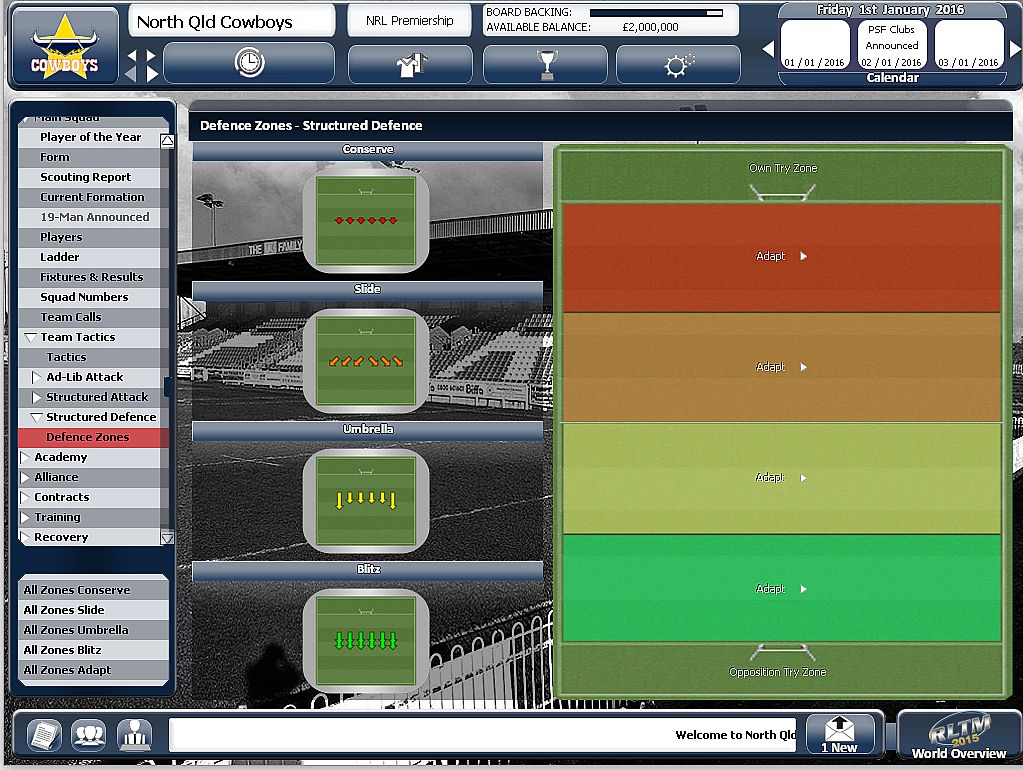Click calendar next-day arrow

coord(1015,49)
